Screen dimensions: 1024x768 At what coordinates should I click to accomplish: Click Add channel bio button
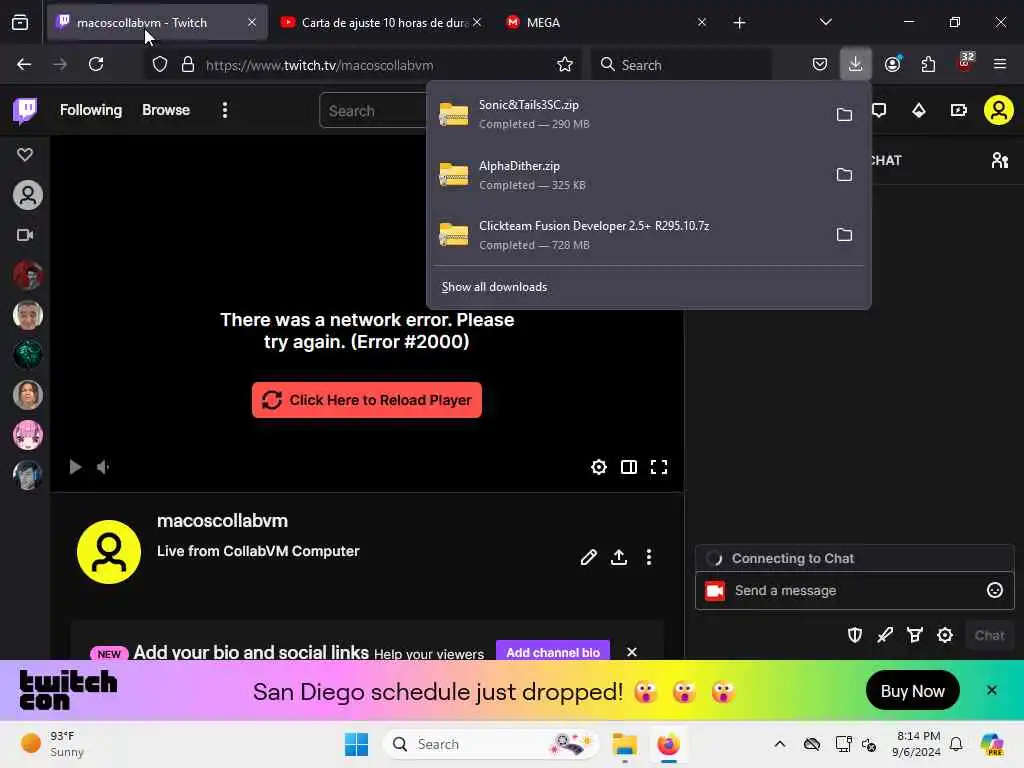pos(552,652)
